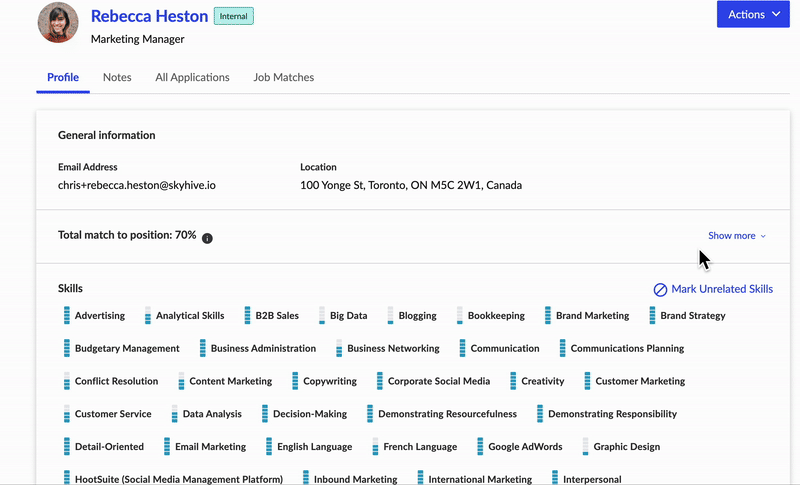Click the Customer Service level icon
The height and width of the screenshot is (485, 800).
[x=67, y=414]
